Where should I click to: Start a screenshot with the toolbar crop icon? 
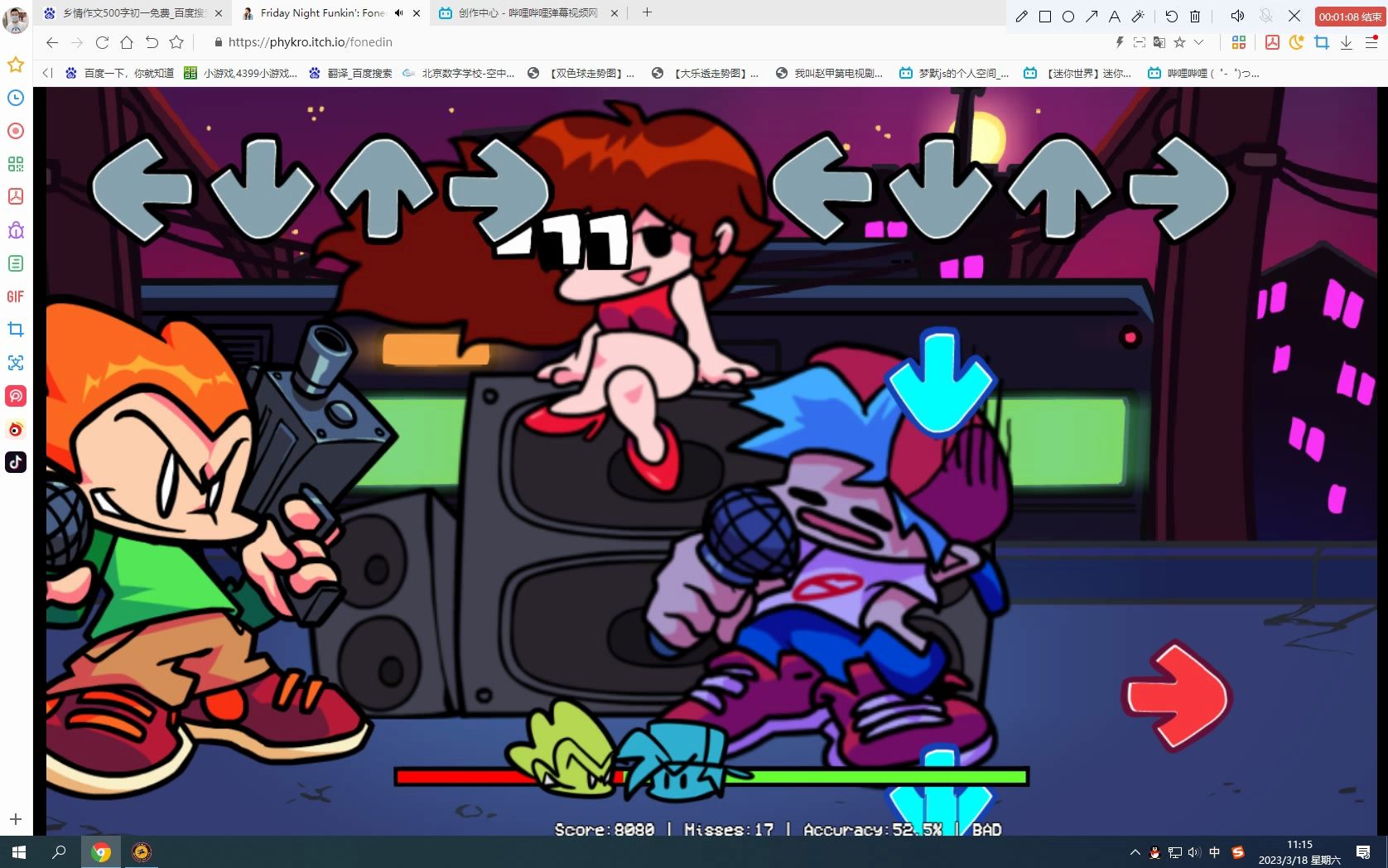1322,42
